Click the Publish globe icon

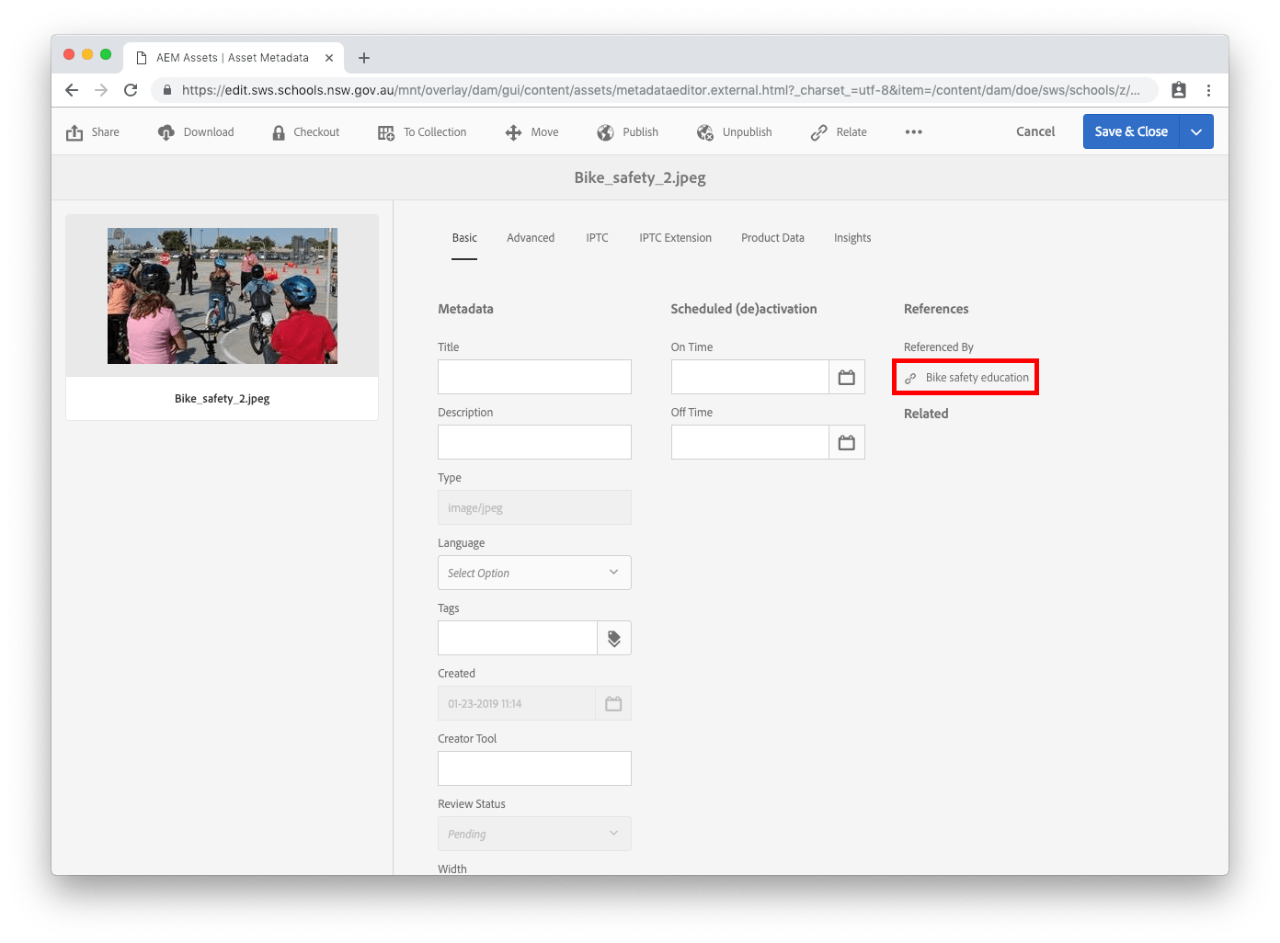[x=605, y=132]
